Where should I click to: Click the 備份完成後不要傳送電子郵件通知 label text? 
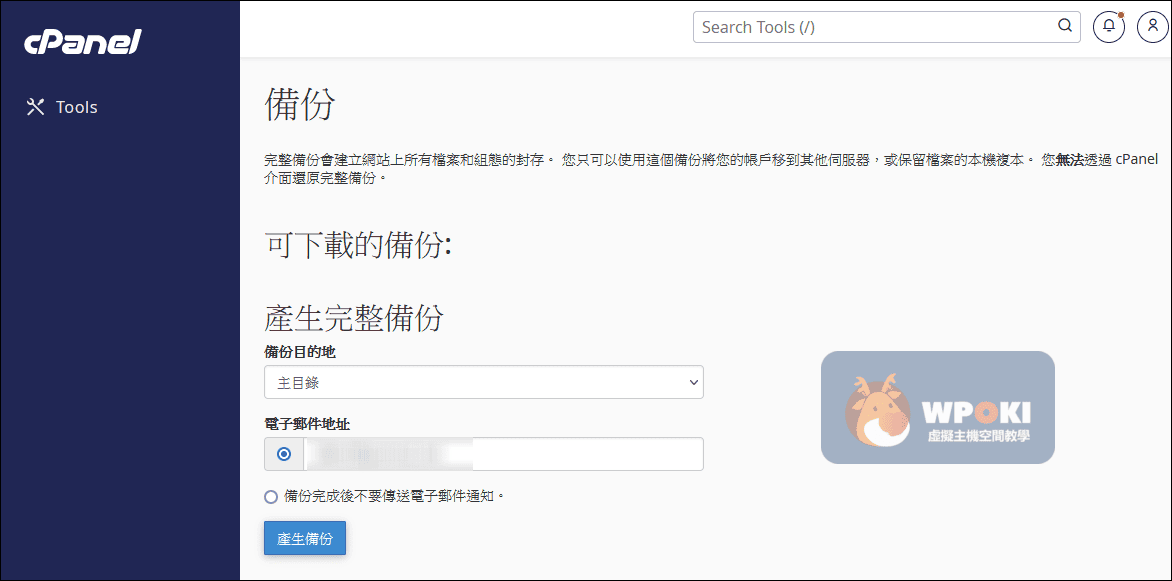tap(394, 496)
